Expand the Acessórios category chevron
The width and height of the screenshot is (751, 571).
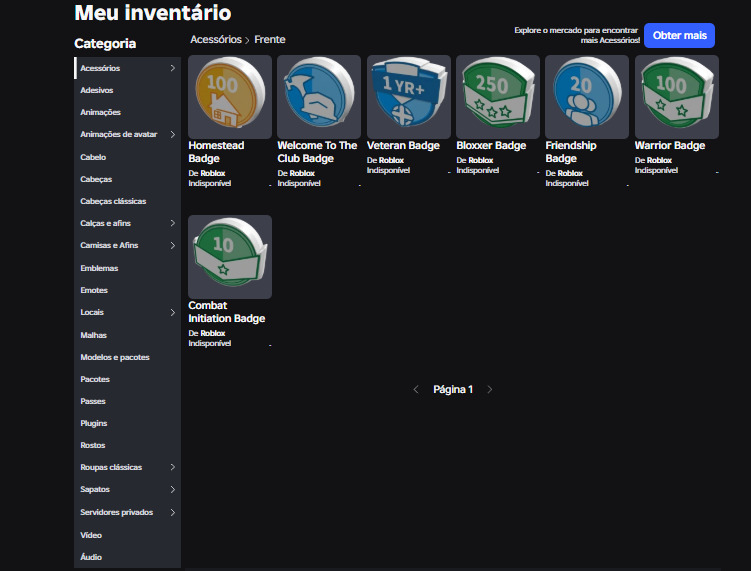pyautogui.click(x=173, y=68)
